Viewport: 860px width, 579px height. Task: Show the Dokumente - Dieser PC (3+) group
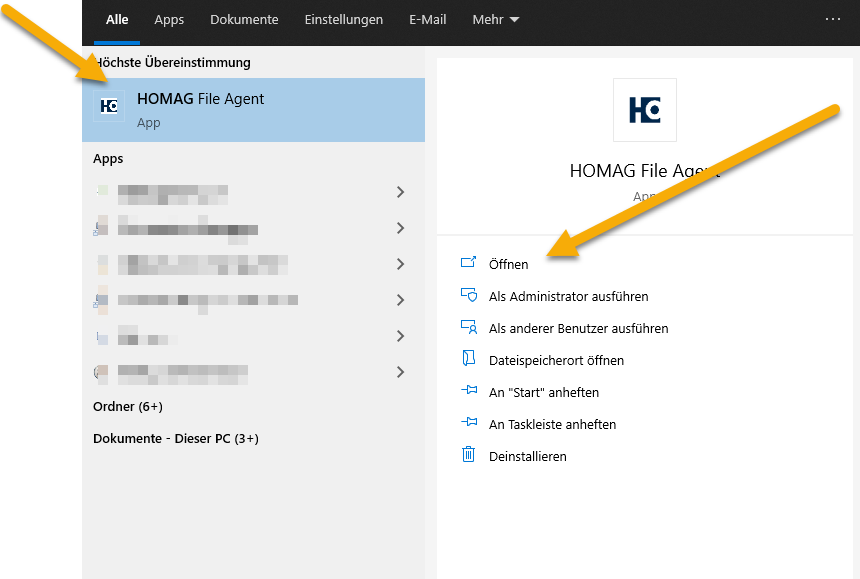(x=176, y=439)
